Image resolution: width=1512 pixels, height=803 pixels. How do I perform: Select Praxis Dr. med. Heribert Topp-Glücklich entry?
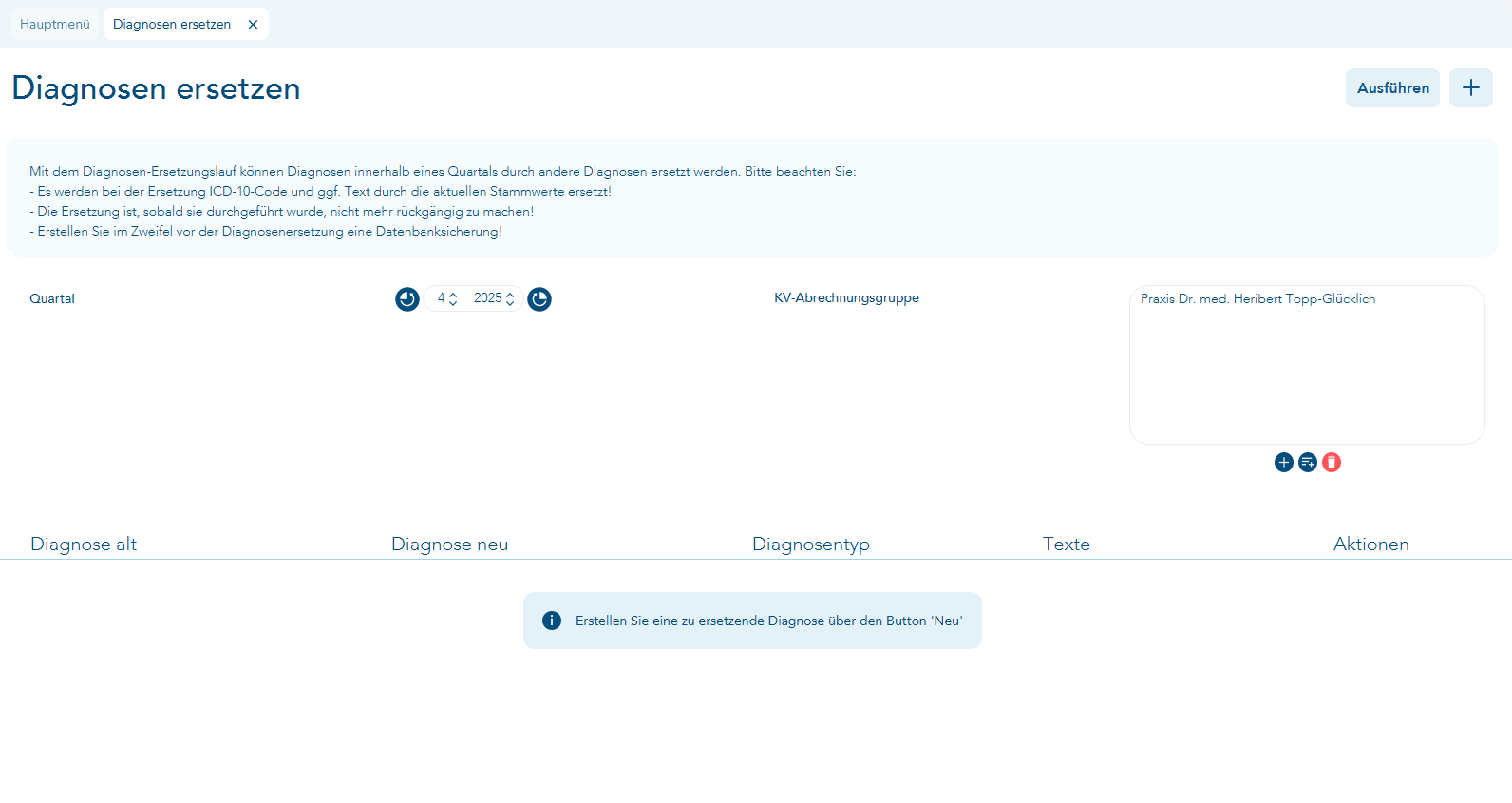point(1257,299)
